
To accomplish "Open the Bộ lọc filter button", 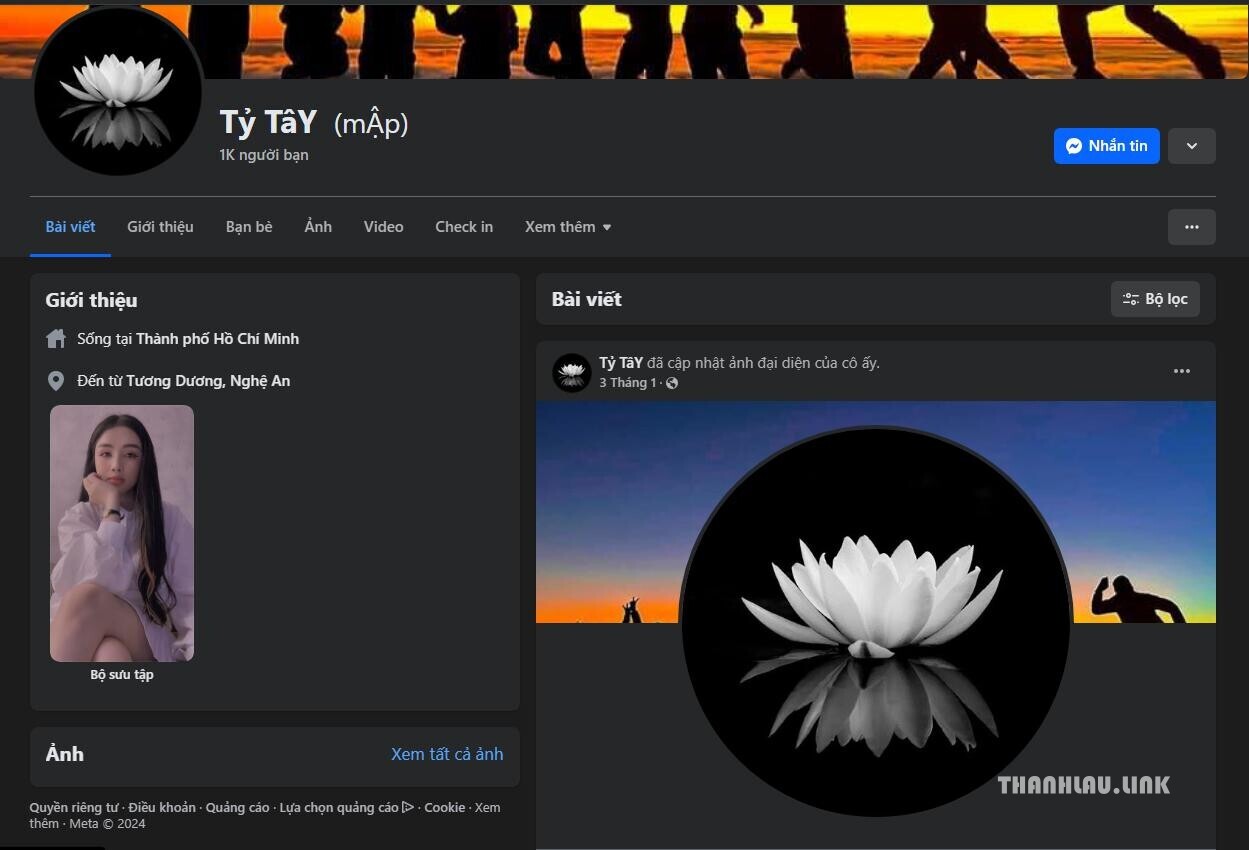I will pos(1155,299).
